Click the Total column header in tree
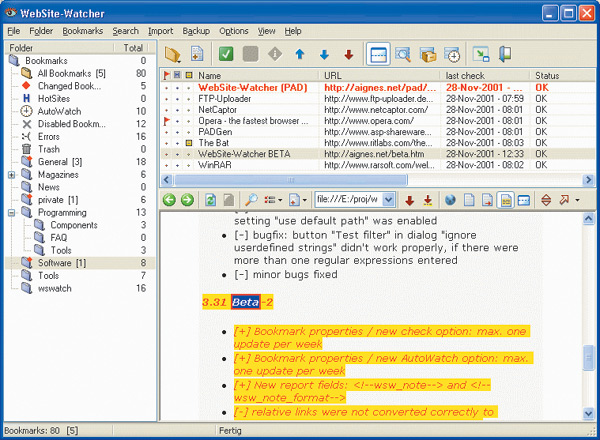The height and width of the screenshot is (440, 600). click(x=132, y=48)
